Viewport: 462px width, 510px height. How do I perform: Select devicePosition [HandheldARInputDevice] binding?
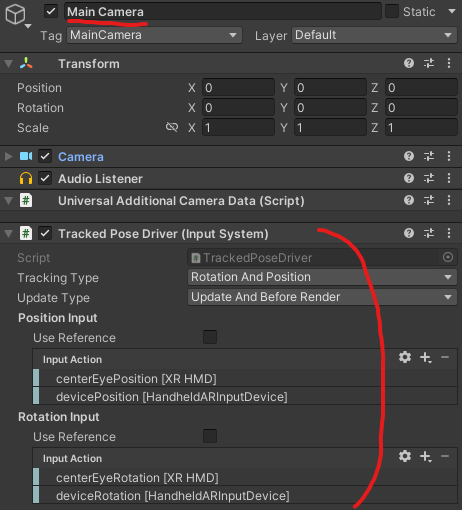245,397
